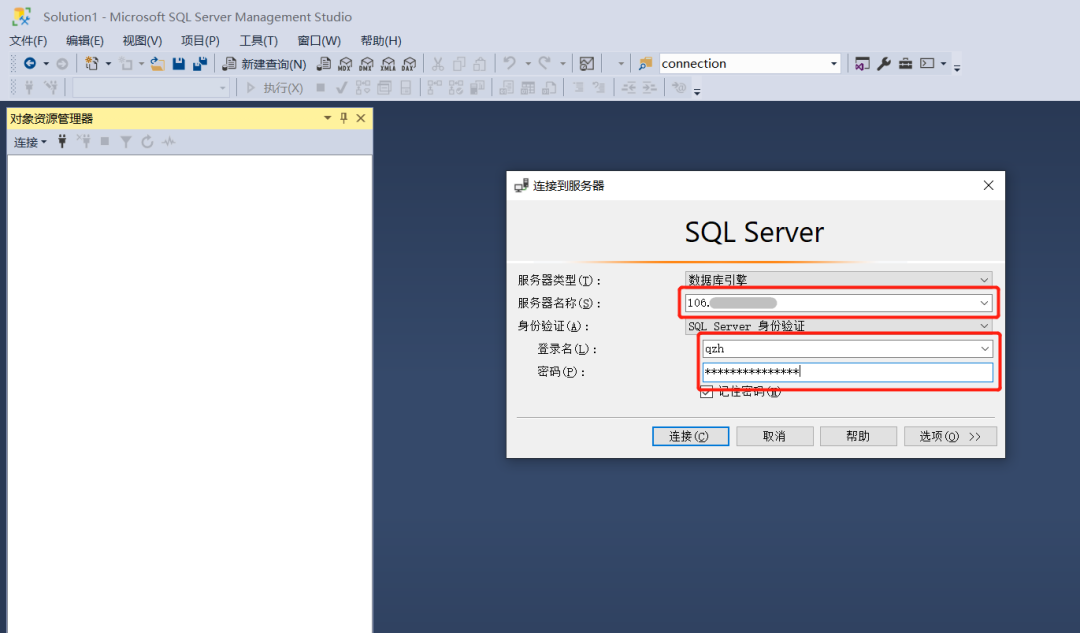
Task: Click the Cancel button in dialog
Action: pyautogui.click(x=774, y=436)
